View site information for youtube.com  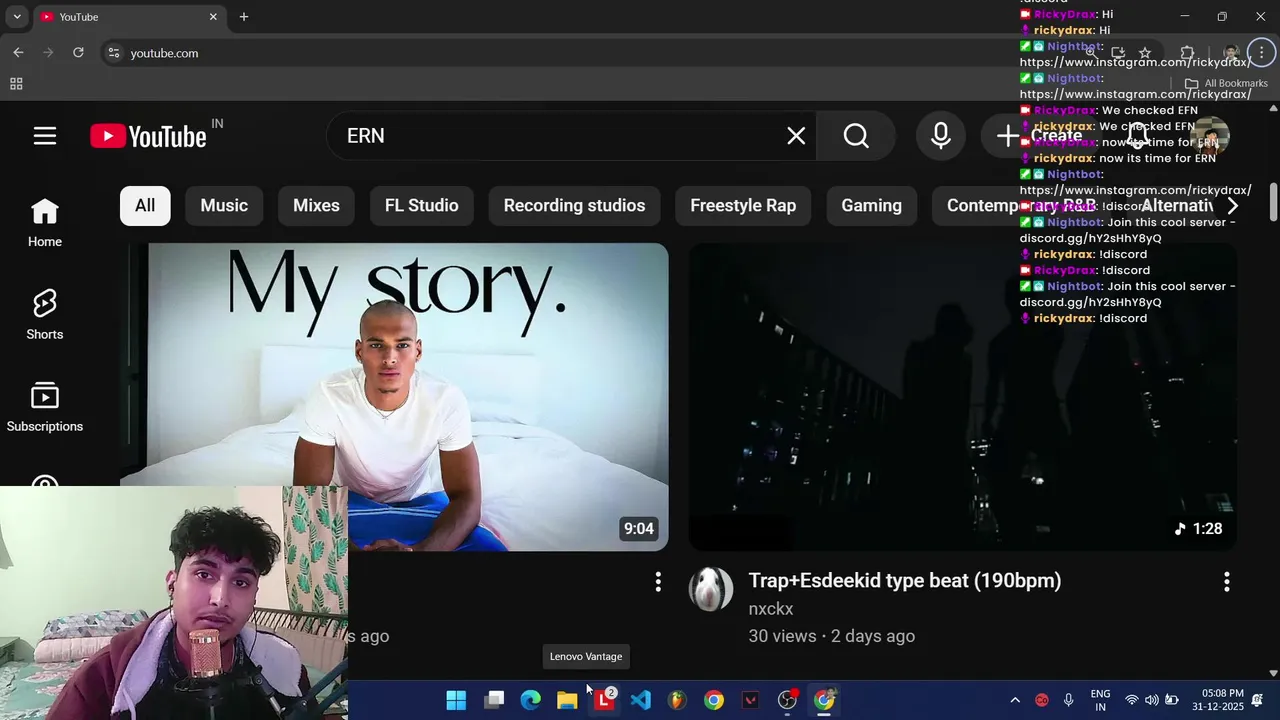(x=114, y=53)
